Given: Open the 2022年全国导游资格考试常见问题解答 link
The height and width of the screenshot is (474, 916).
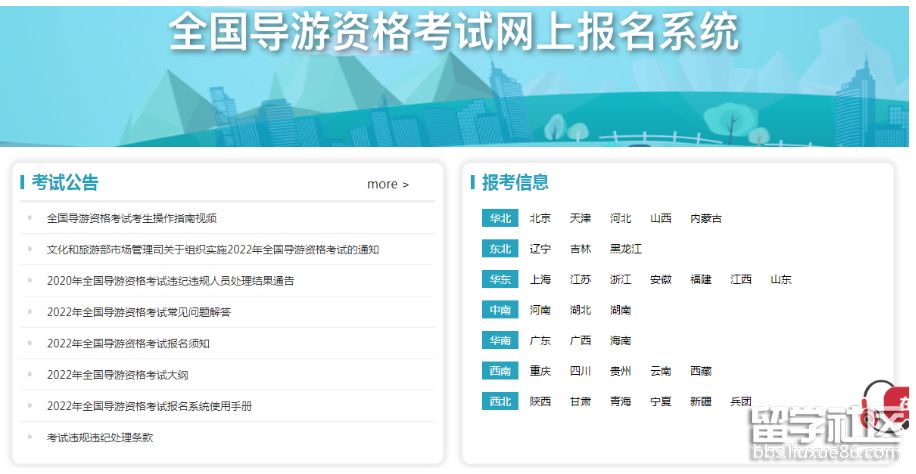Looking at the screenshot, I should [138, 312].
